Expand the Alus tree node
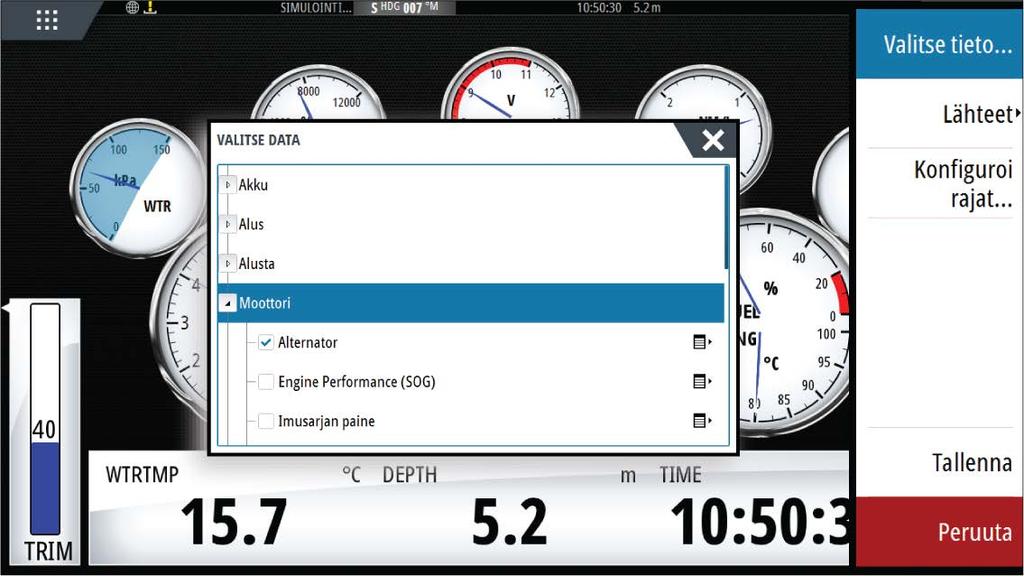The width and height of the screenshot is (1024, 576). click(227, 224)
